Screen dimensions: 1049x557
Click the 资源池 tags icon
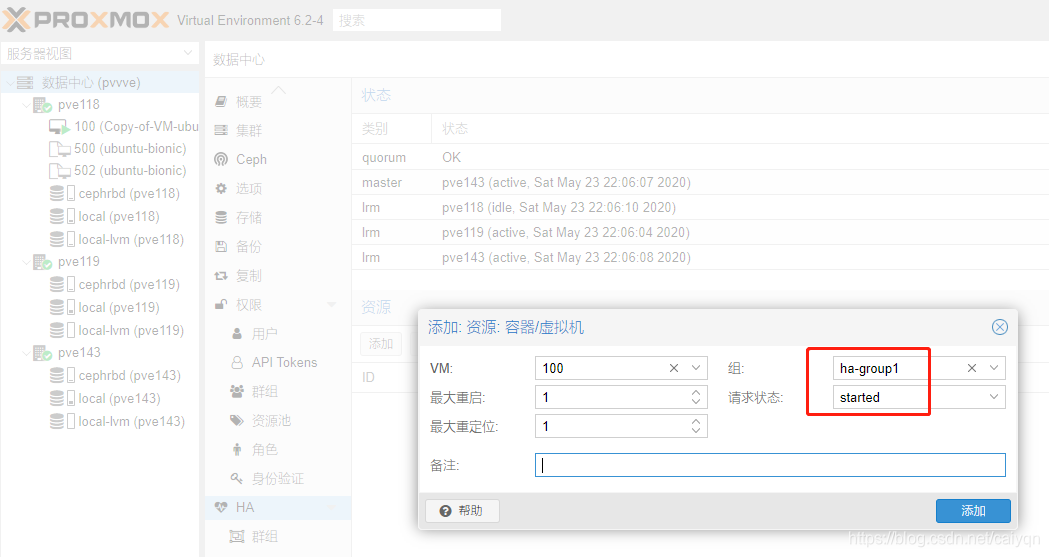tap(237, 421)
